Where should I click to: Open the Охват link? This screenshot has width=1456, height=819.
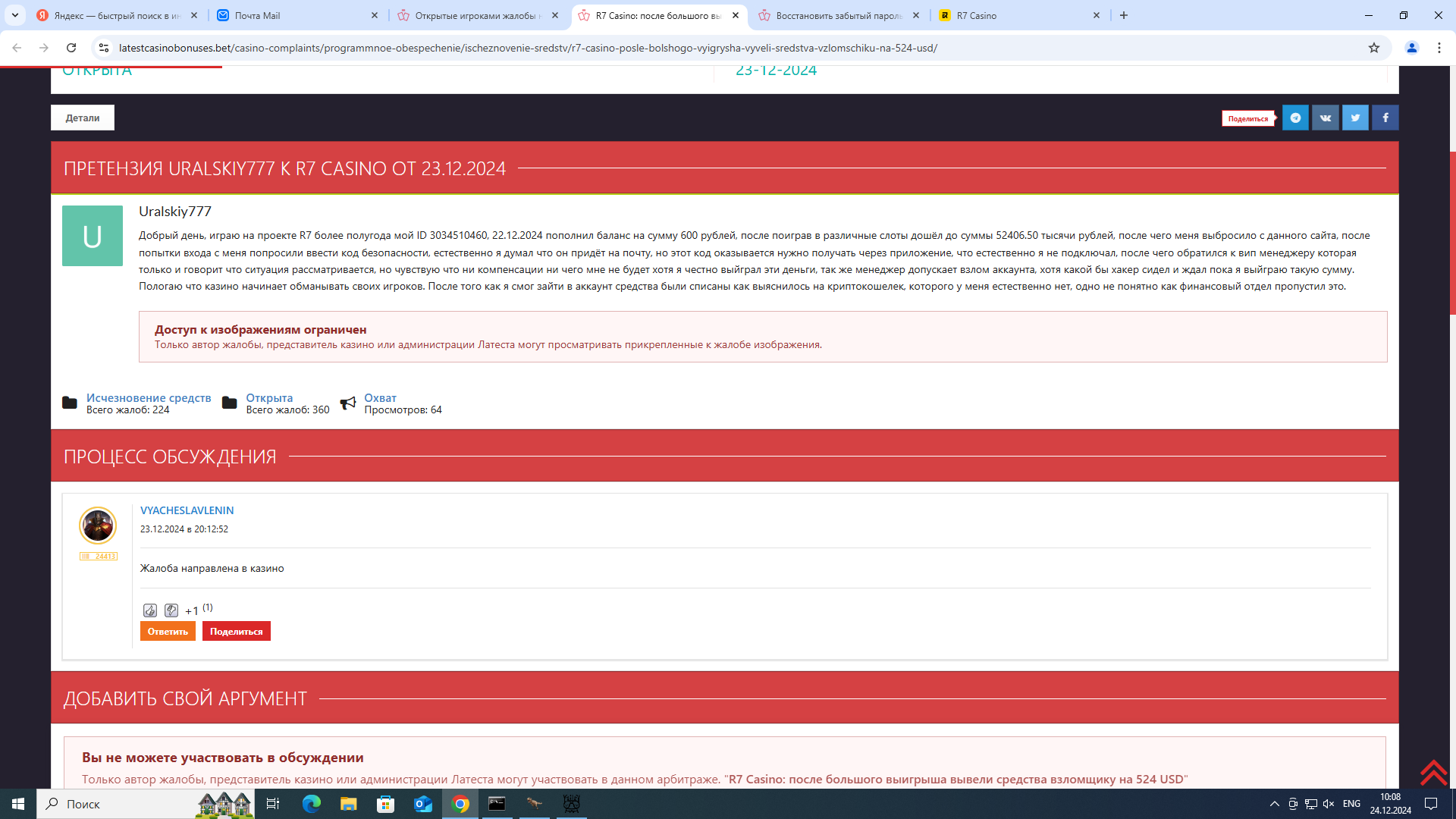(x=380, y=397)
